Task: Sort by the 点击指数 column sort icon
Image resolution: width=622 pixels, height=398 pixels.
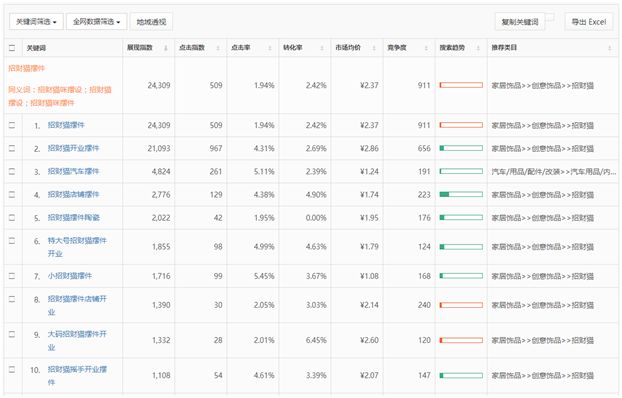Action: coord(218,48)
